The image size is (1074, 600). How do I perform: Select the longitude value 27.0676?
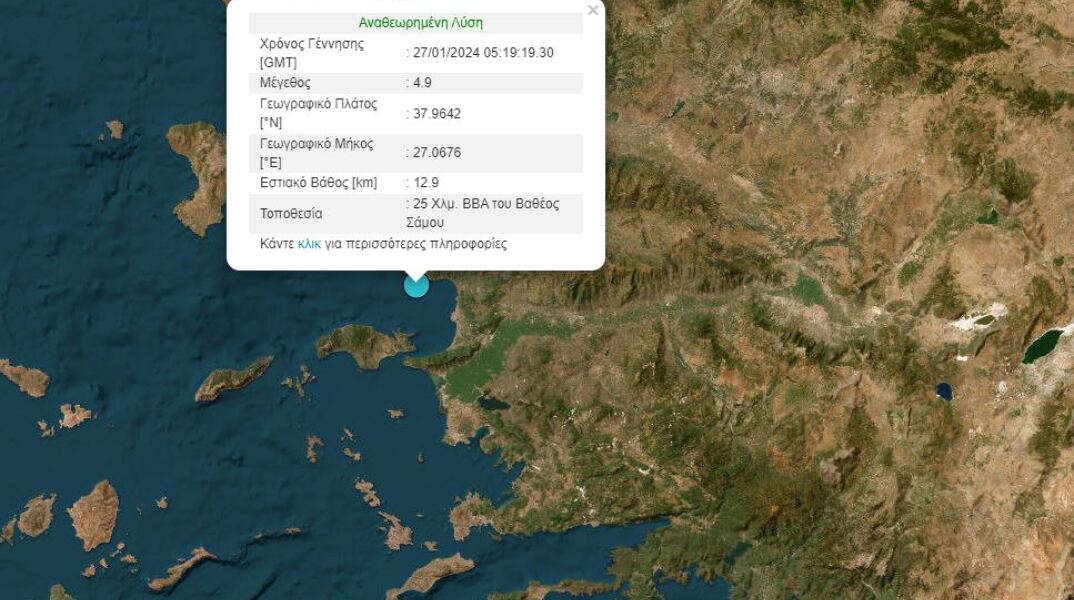(x=436, y=153)
